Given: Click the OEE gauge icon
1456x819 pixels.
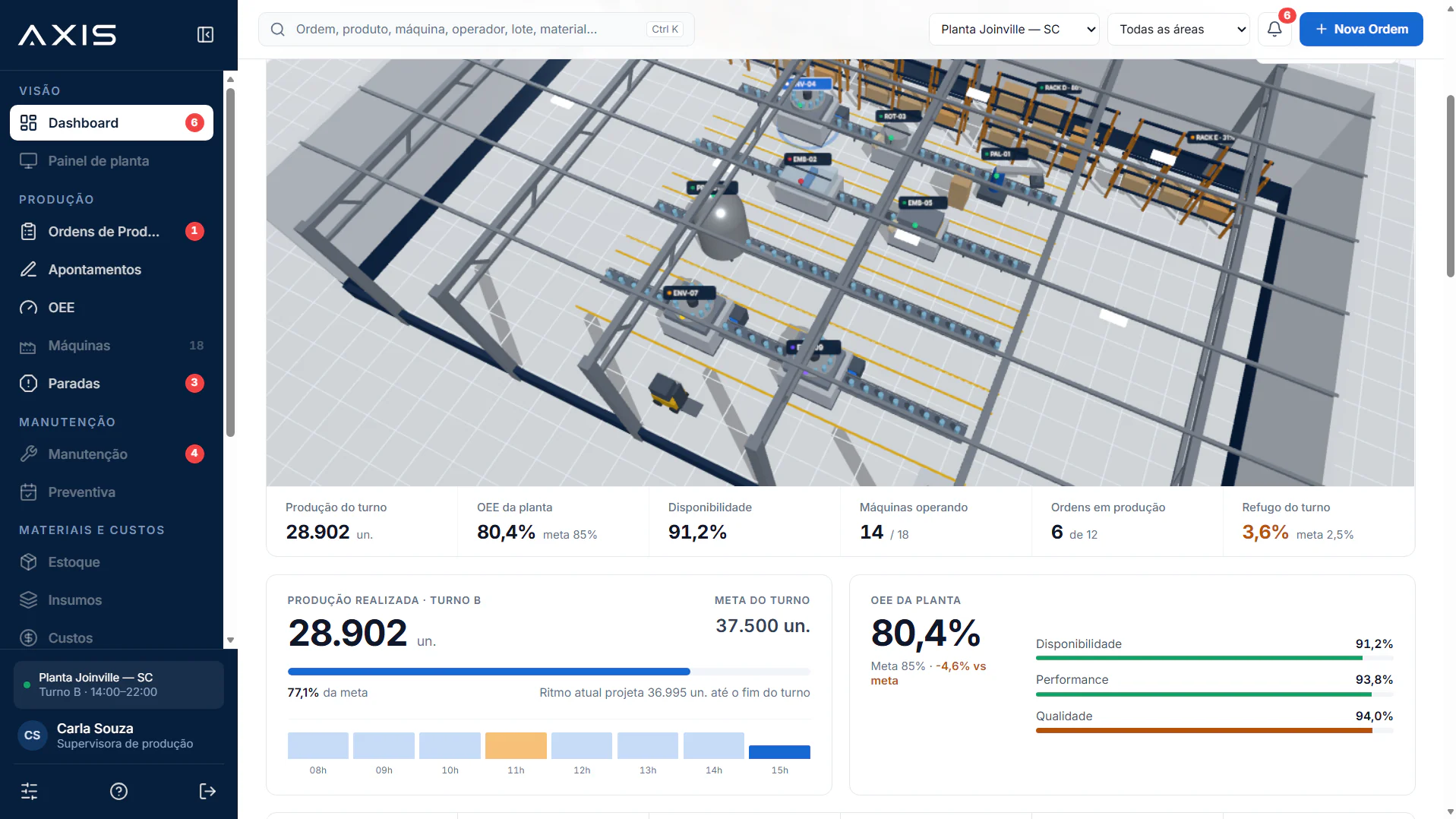Looking at the screenshot, I should 28,308.
